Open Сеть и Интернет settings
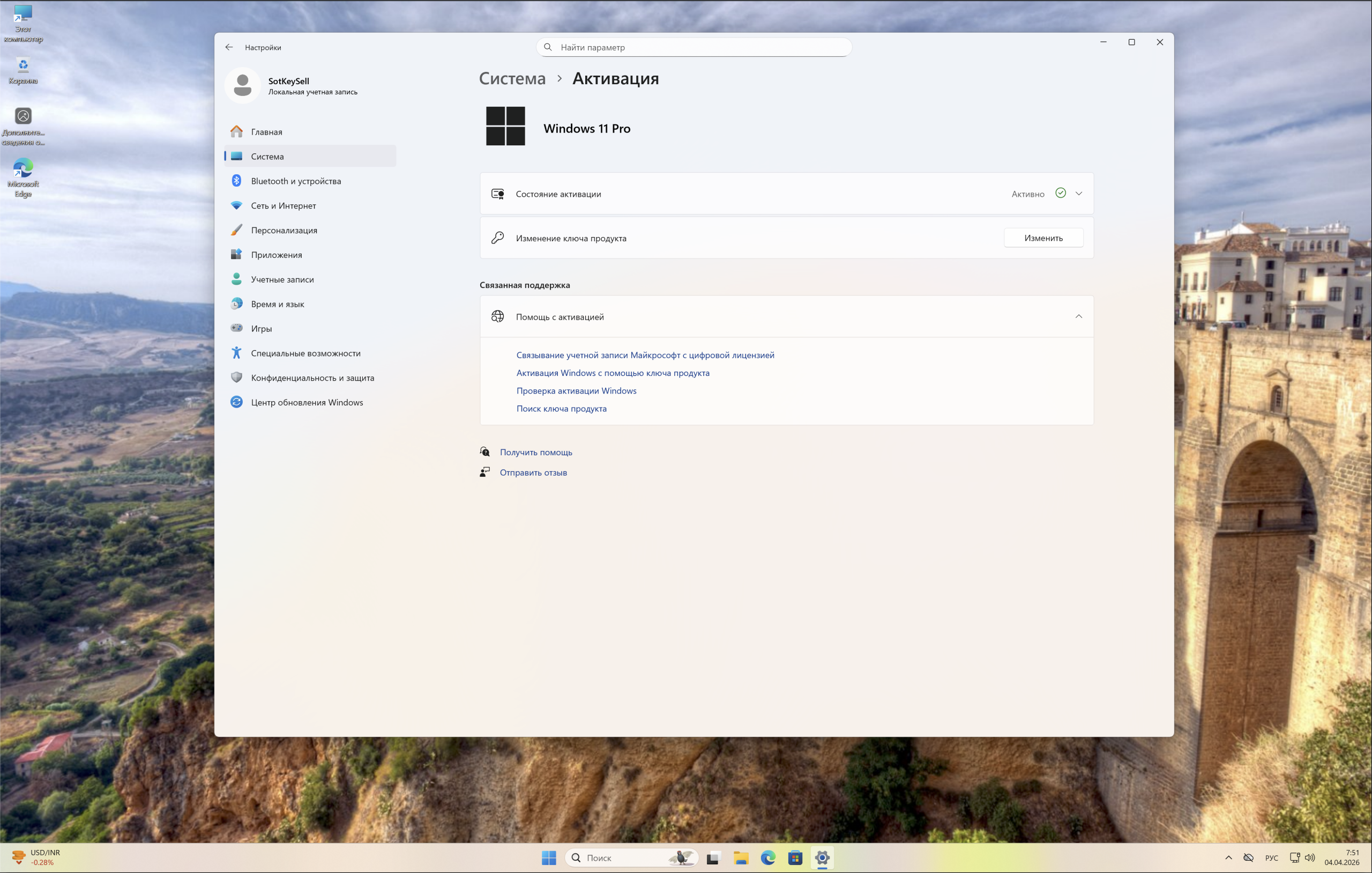The width and height of the screenshot is (1372, 873). [x=283, y=205]
